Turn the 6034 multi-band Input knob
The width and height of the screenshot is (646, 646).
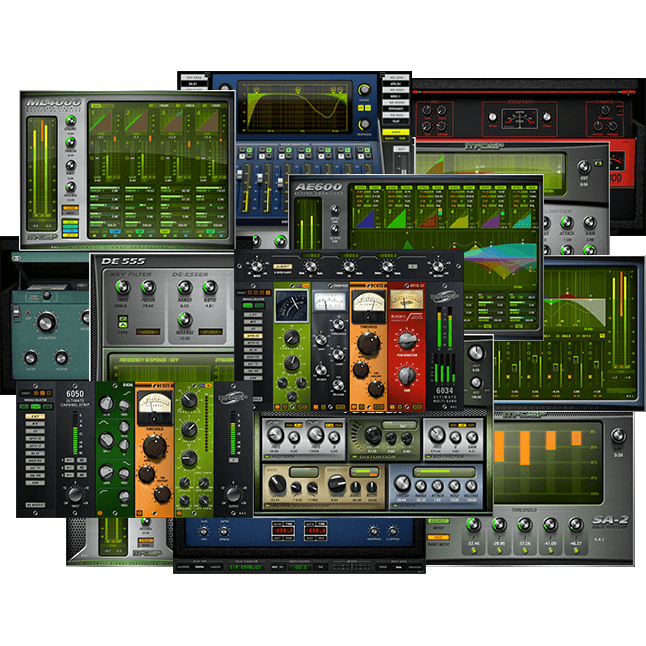256,267
